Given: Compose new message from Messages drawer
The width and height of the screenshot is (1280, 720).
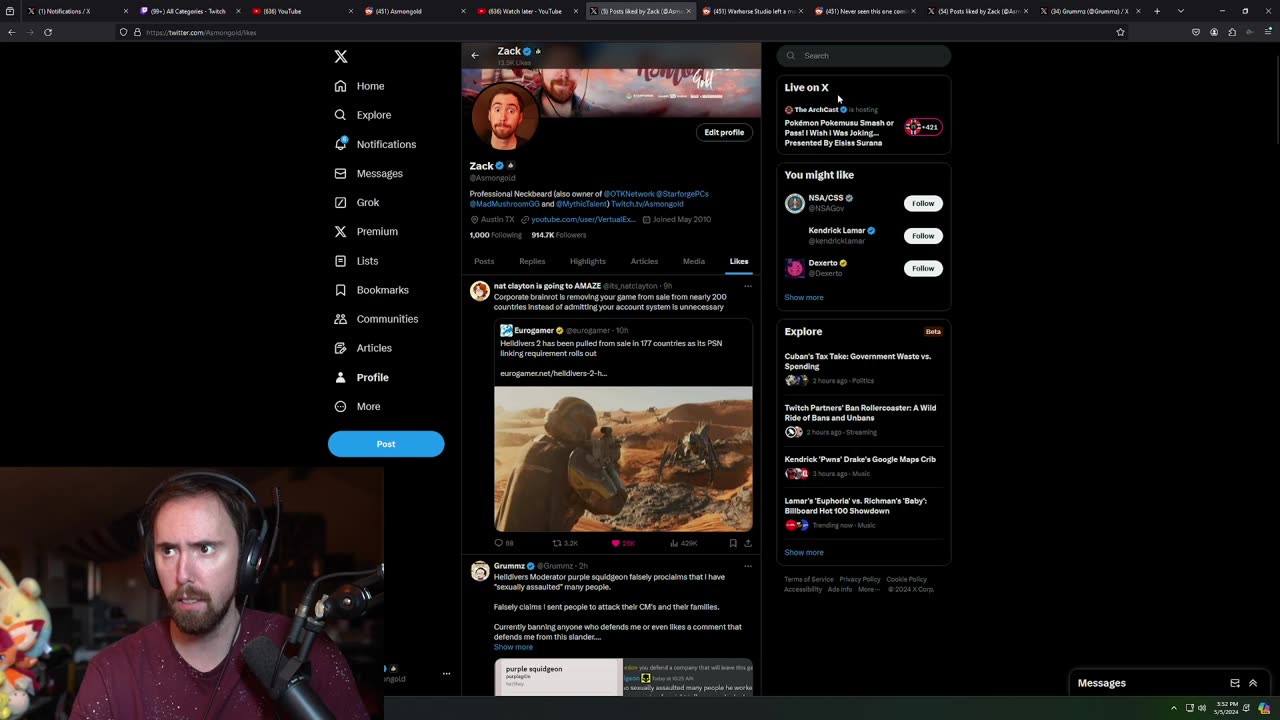Looking at the screenshot, I should 1235,683.
